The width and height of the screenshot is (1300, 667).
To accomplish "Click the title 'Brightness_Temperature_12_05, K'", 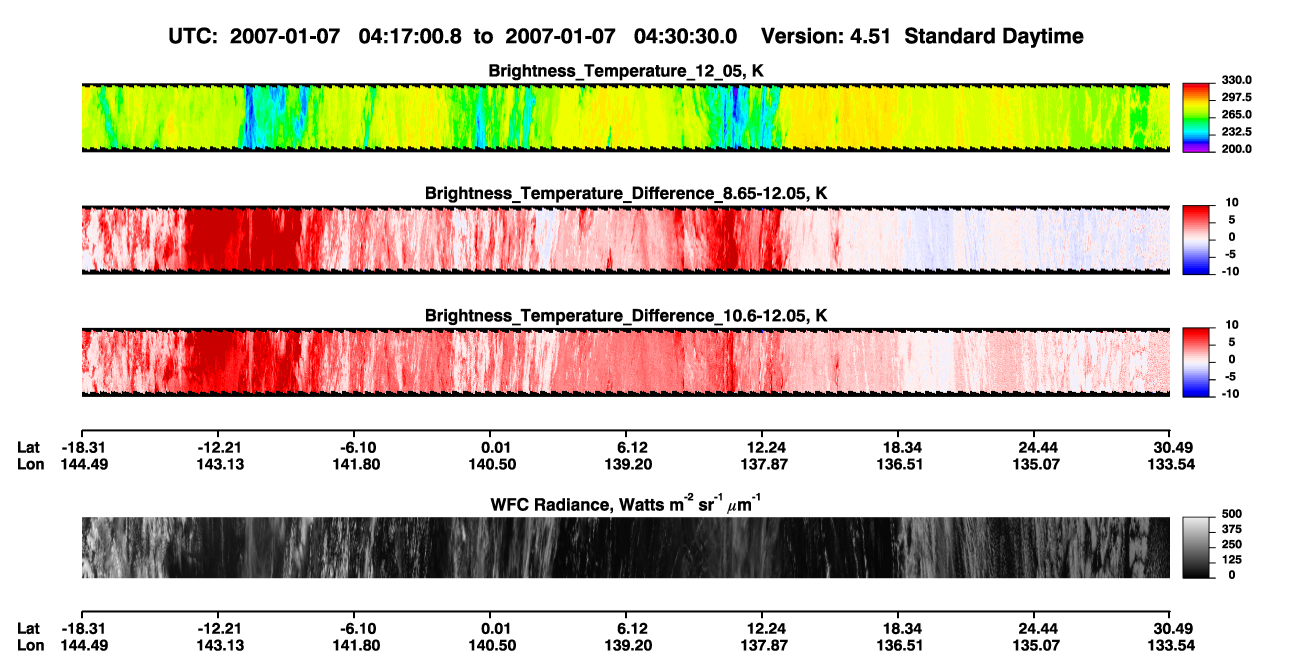I will pos(625,71).
